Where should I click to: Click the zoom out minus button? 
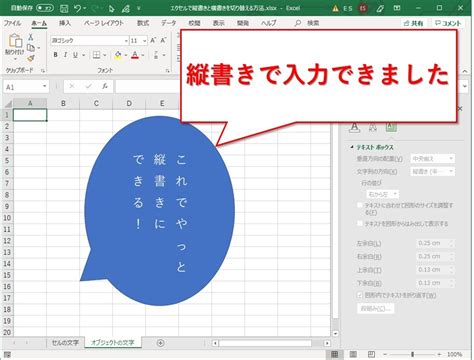point(385,354)
